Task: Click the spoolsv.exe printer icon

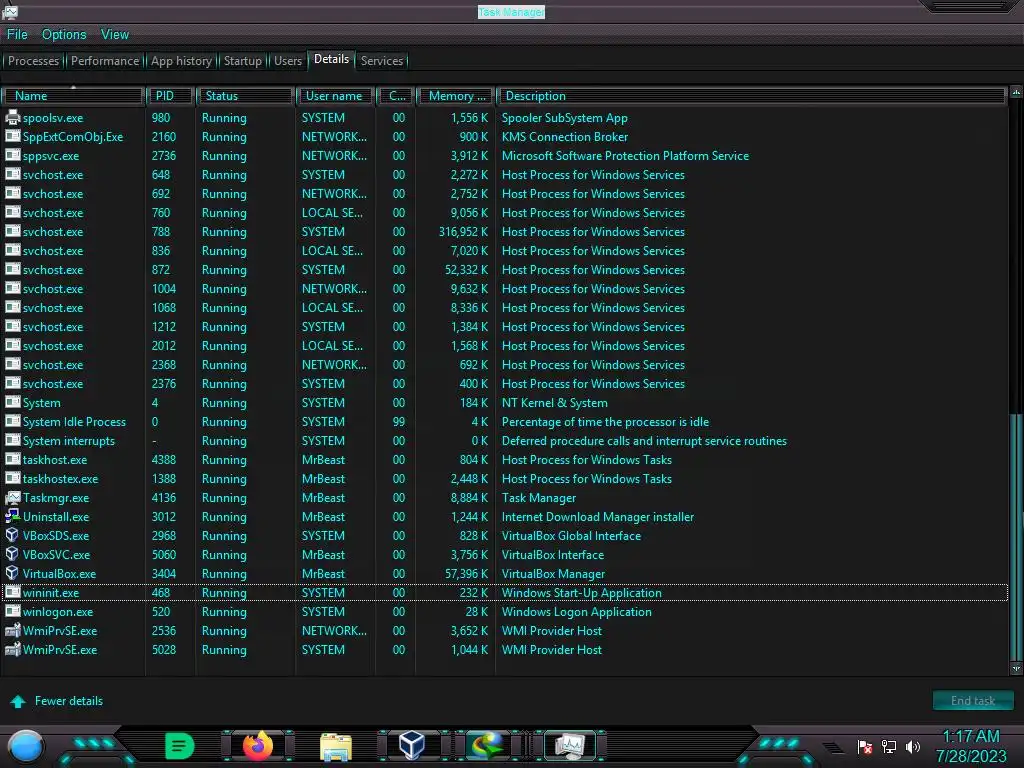Action: 12,118
